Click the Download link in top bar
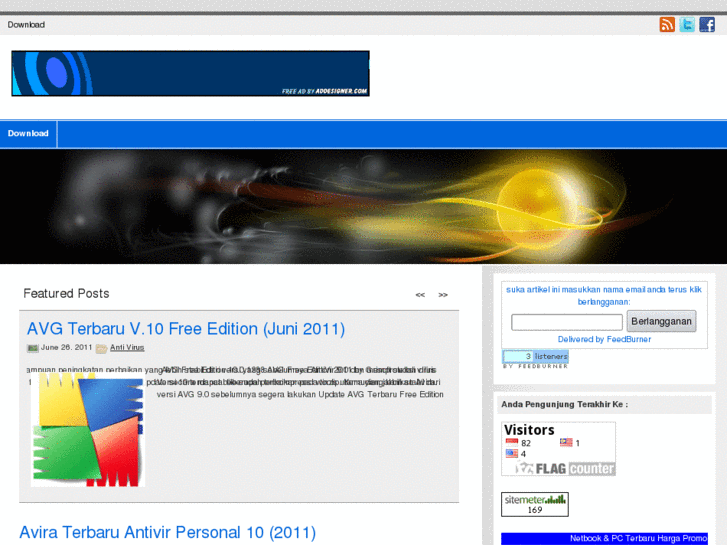This screenshot has width=727, height=545. (x=26, y=25)
